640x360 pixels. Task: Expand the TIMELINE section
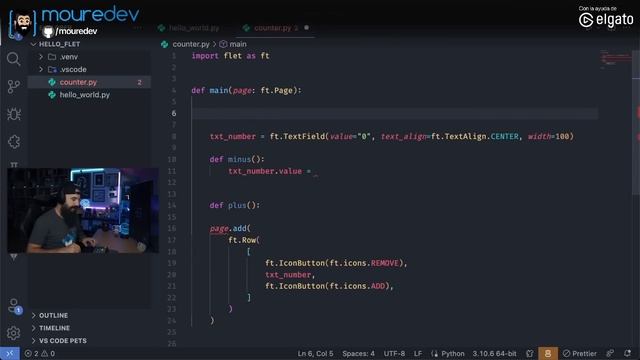54,328
